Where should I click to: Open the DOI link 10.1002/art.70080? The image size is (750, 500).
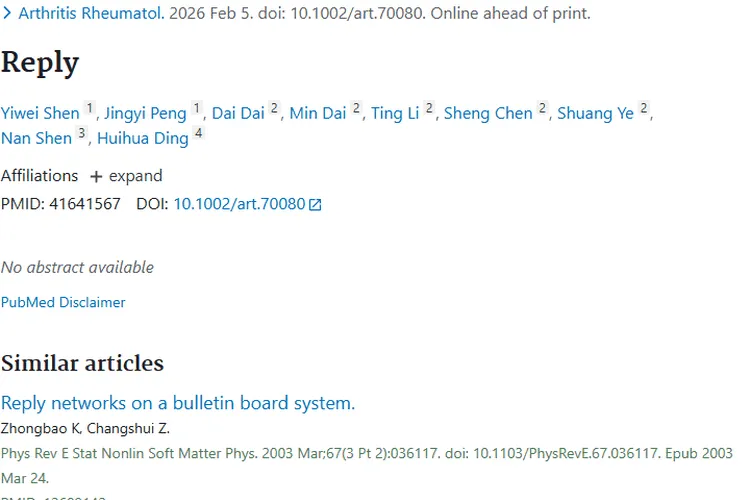(x=239, y=204)
